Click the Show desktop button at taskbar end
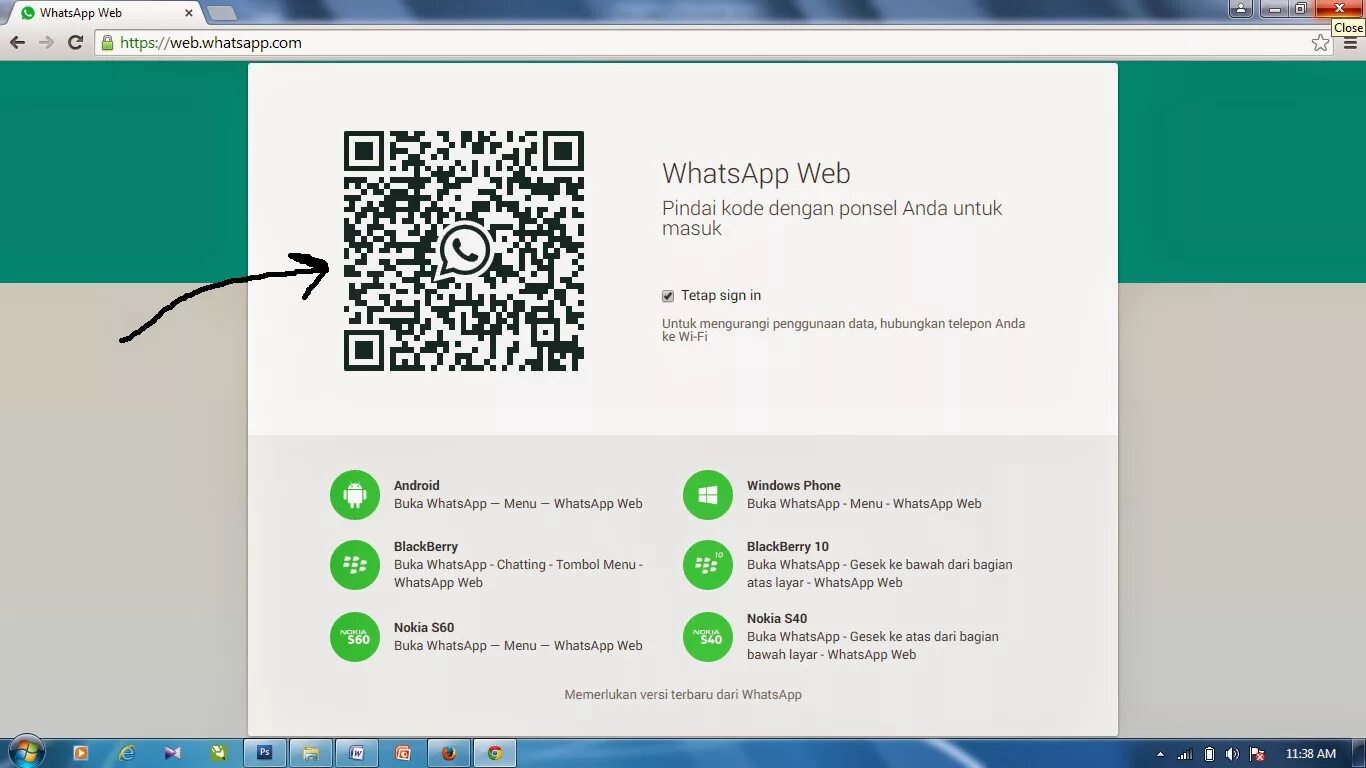1366x768 pixels. tap(1358, 753)
